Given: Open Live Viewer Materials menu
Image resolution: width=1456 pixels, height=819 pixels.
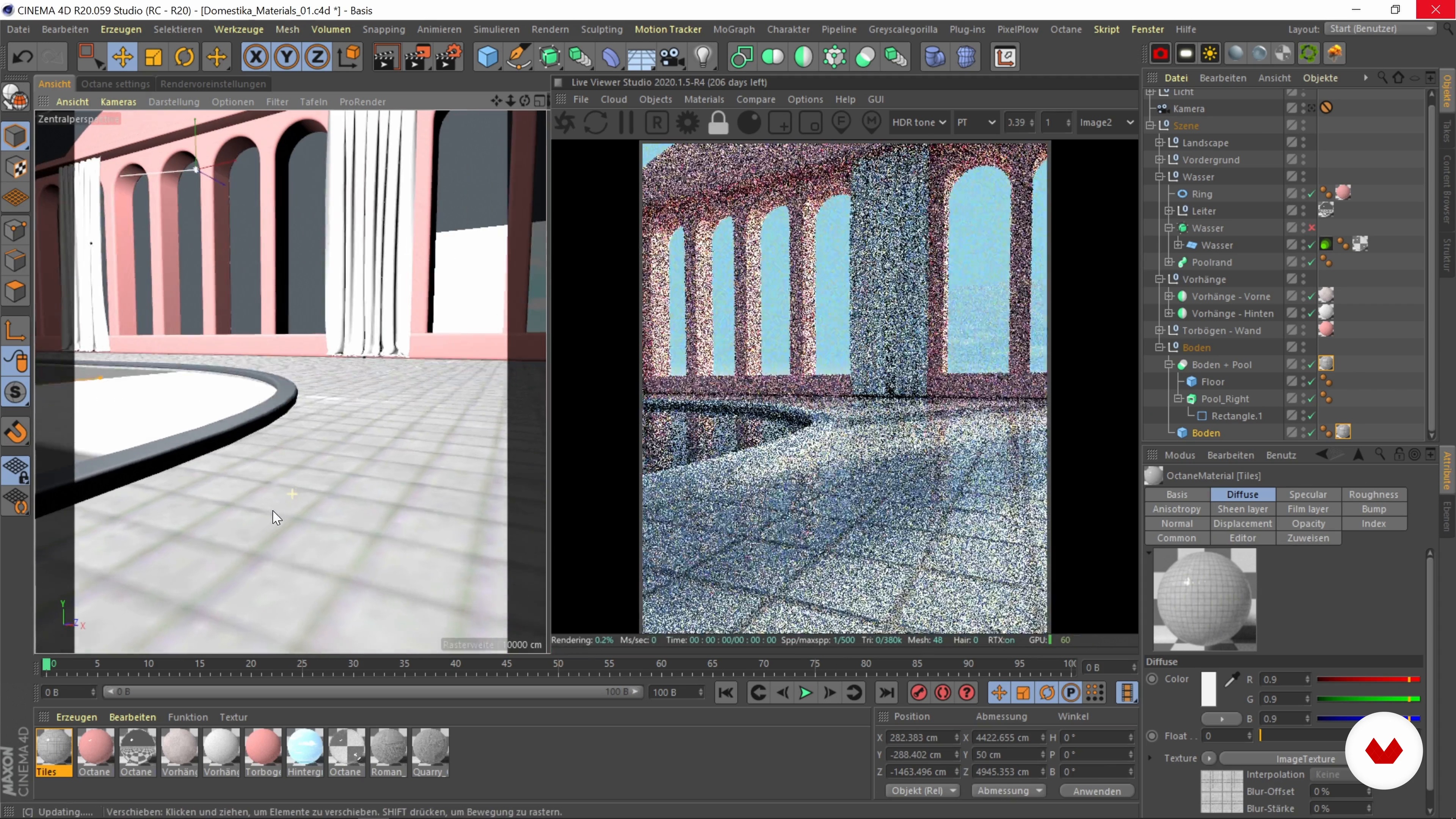Looking at the screenshot, I should (704, 99).
